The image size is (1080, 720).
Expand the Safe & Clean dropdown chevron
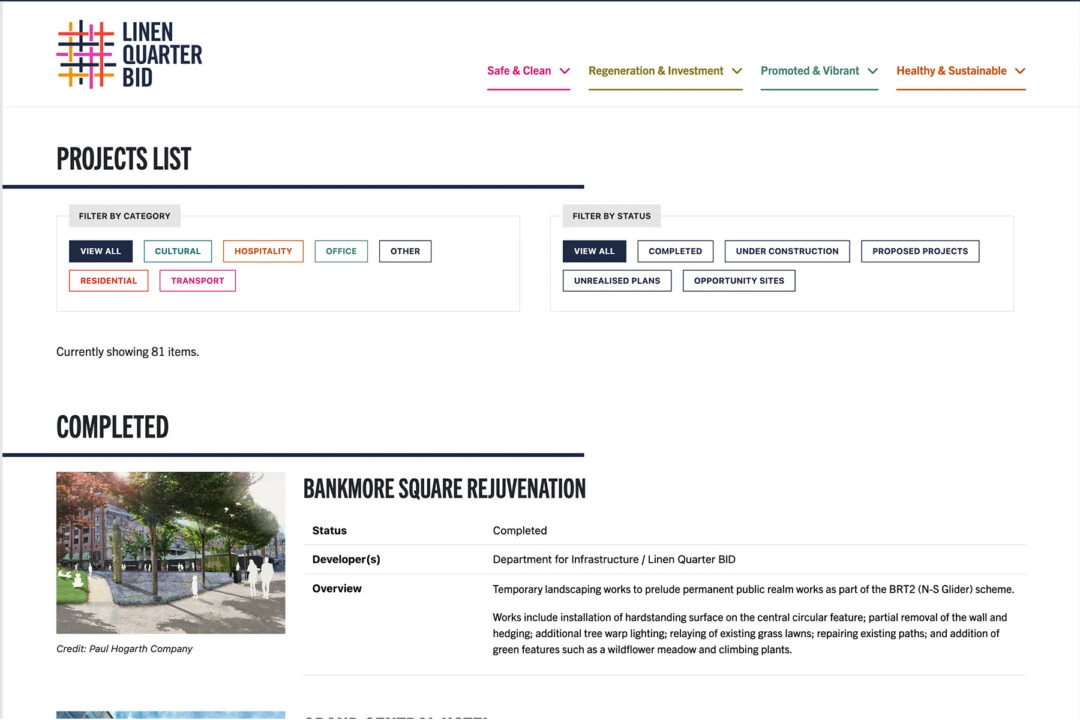click(x=566, y=71)
